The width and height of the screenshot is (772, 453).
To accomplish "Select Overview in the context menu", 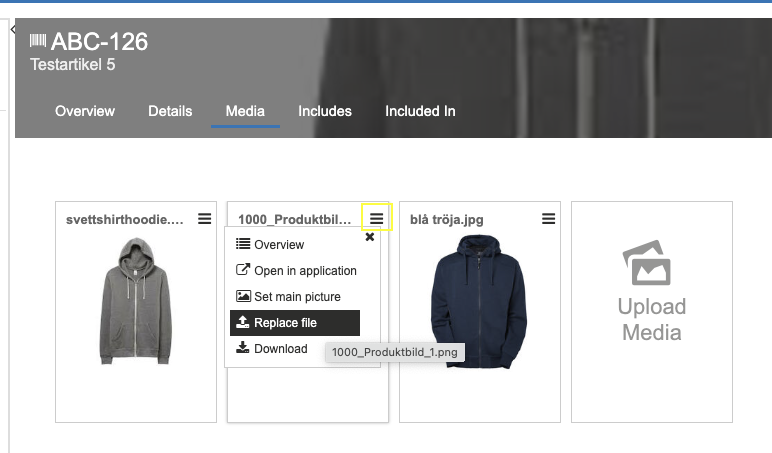I will [270, 244].
